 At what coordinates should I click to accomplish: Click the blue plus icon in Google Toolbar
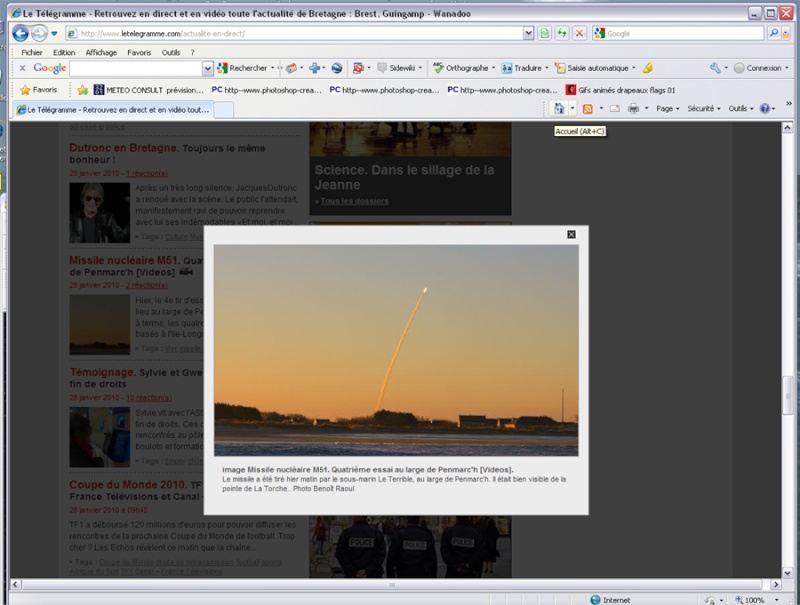[314, 68]
